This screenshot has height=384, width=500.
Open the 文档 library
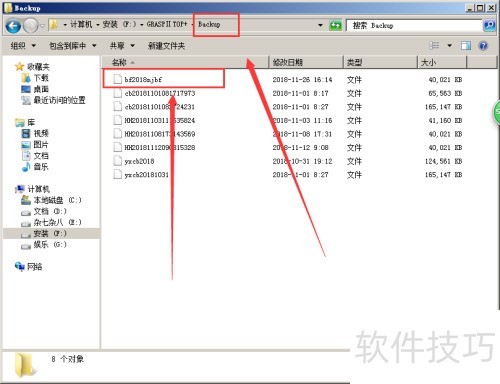[x=41, y=156]
